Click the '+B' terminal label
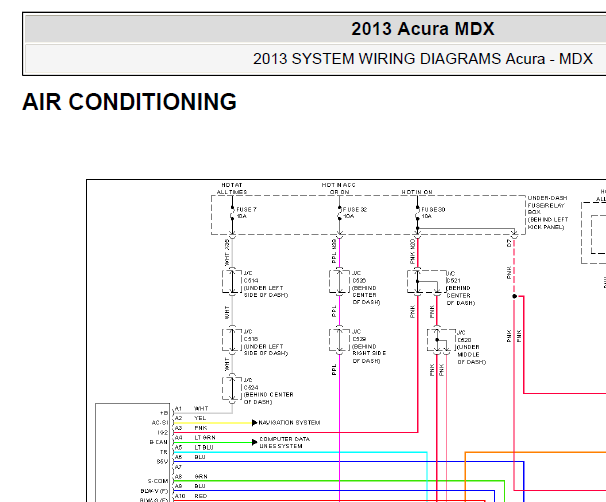Viewport: 606px width, 502px height. coord(164,414)
